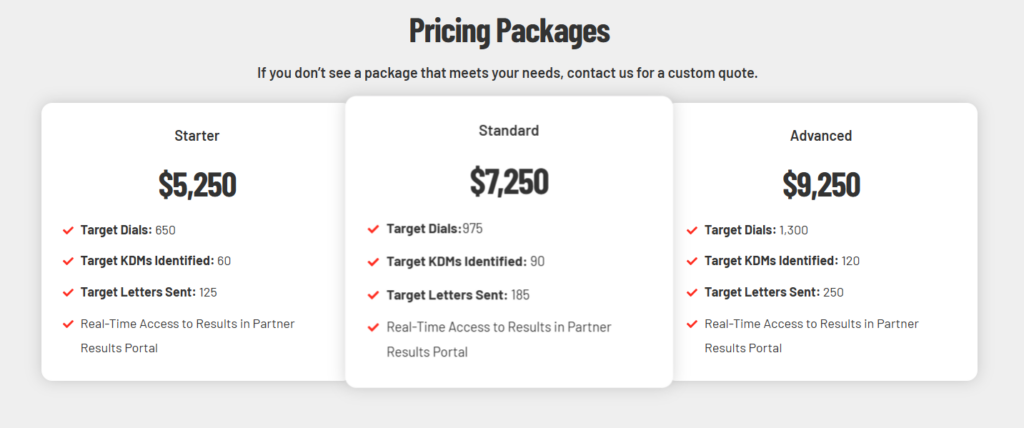Click checkmark beside Advanced Target Dials
Viewport: 1024px width, 428px height.
(x=692, y=230)
